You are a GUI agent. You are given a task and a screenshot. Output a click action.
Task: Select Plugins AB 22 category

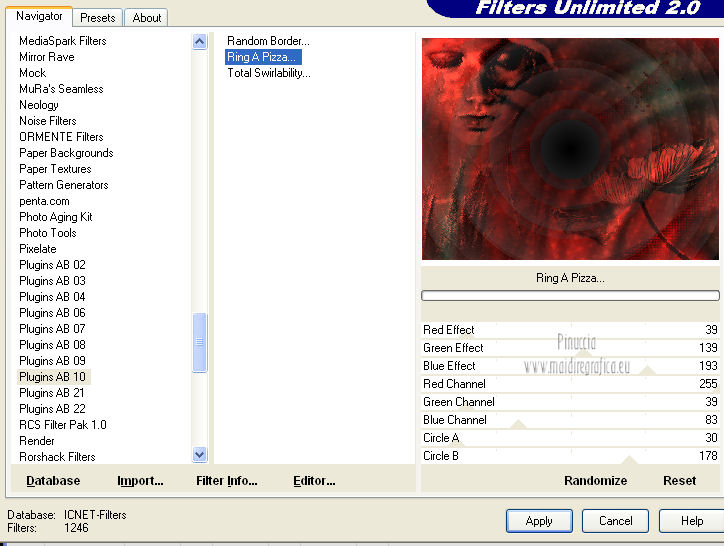click(x=52, y=409)
